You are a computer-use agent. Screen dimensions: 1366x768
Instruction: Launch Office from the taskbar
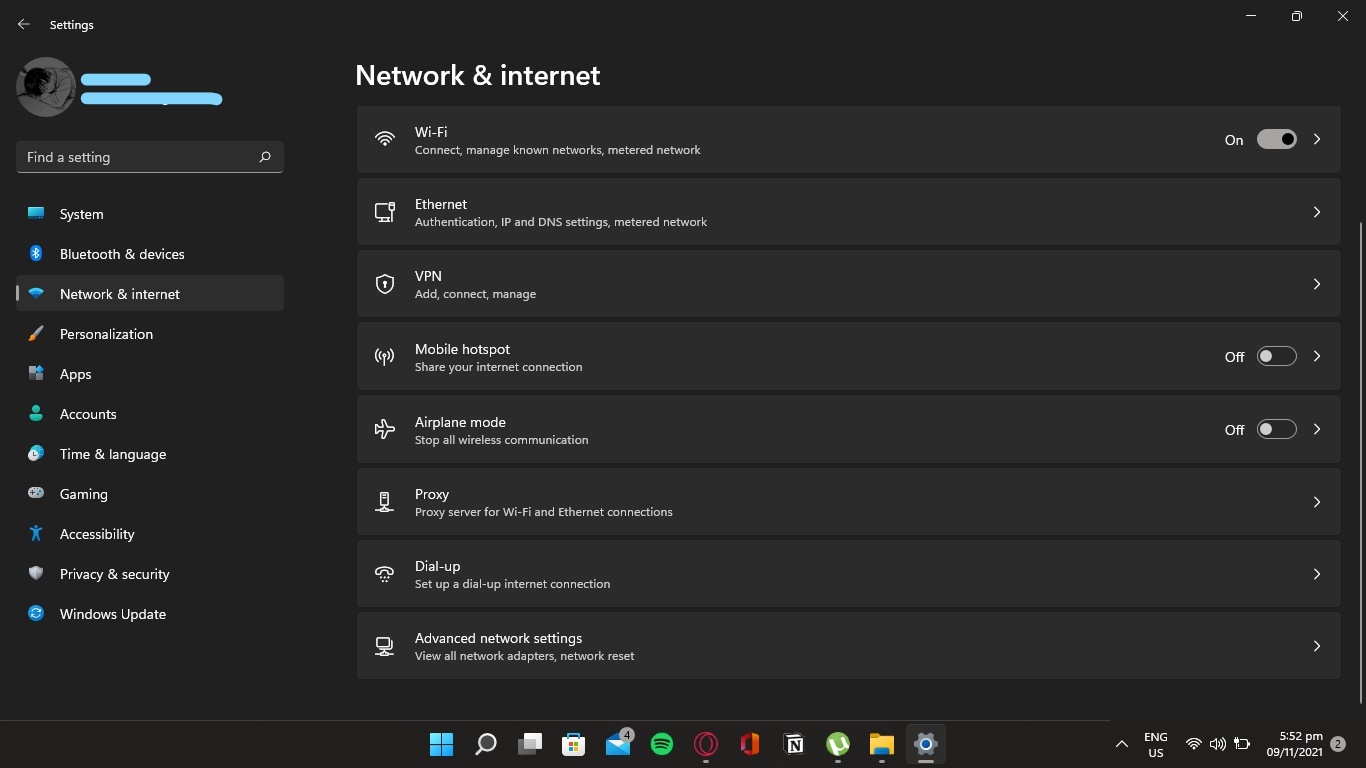tap(750, 744)
